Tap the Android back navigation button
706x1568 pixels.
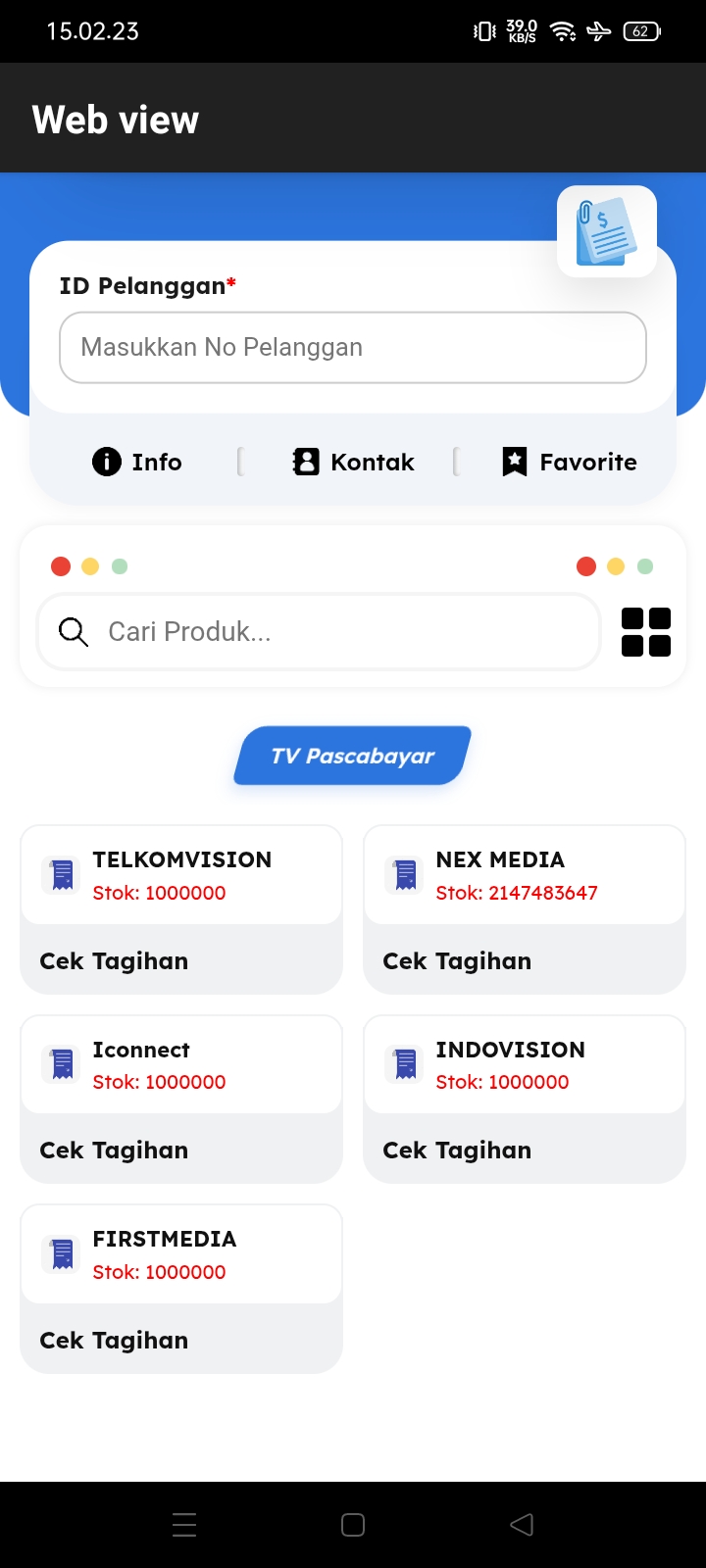(x=522, y=1525)
